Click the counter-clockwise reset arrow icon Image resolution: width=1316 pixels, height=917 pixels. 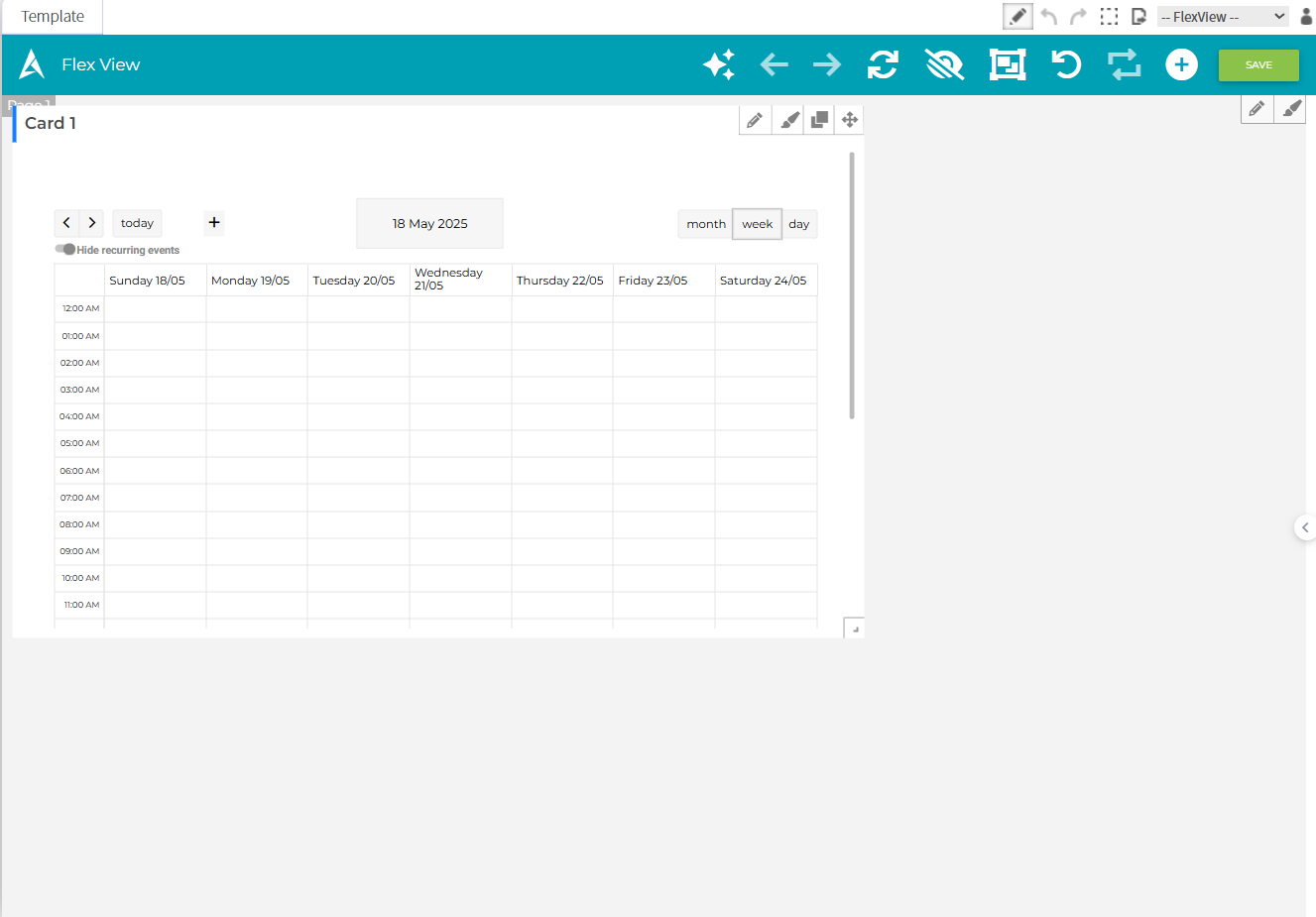click(1065, 64)
